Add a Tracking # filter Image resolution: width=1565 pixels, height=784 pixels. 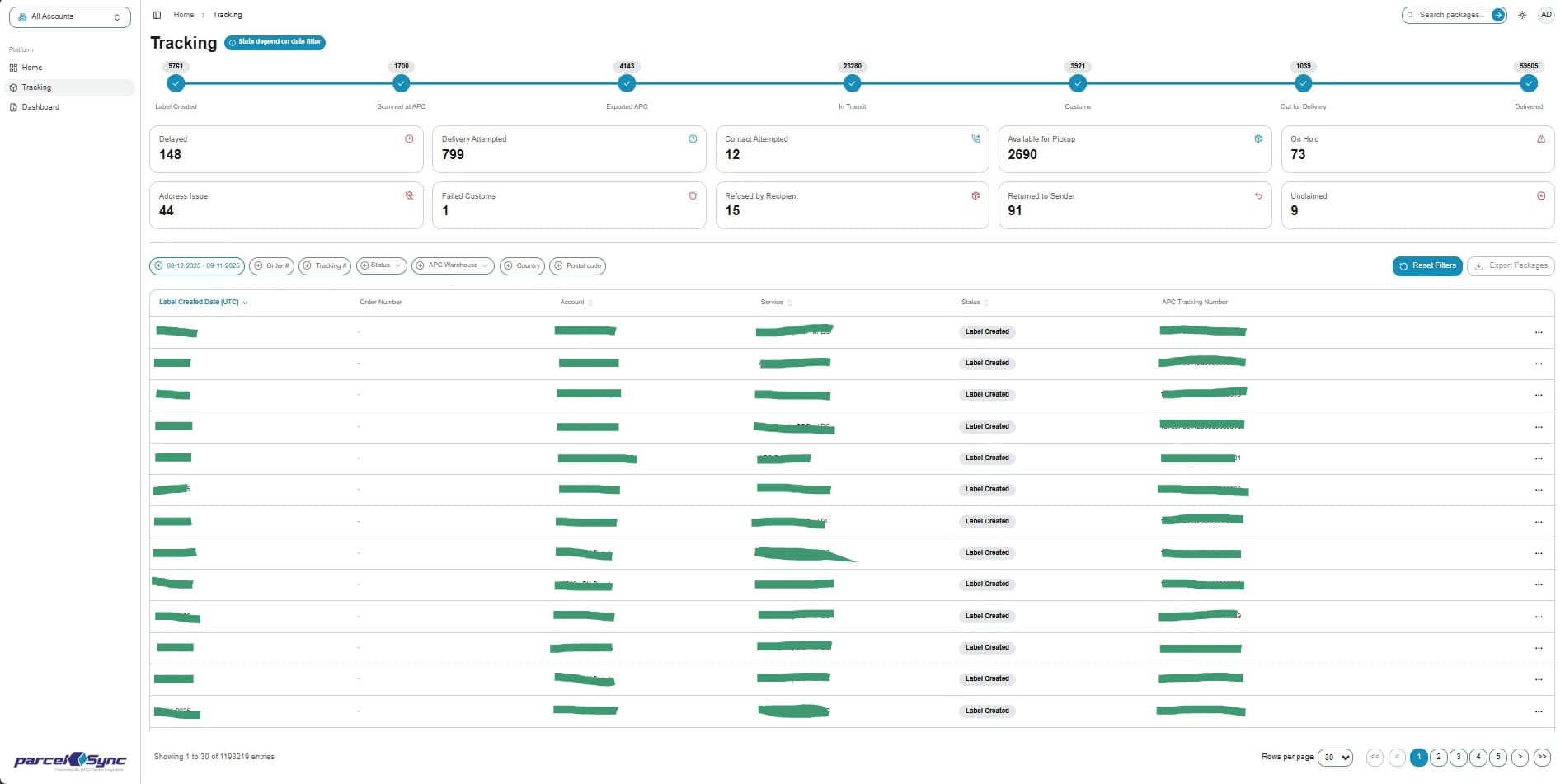[x=325, y=265]
